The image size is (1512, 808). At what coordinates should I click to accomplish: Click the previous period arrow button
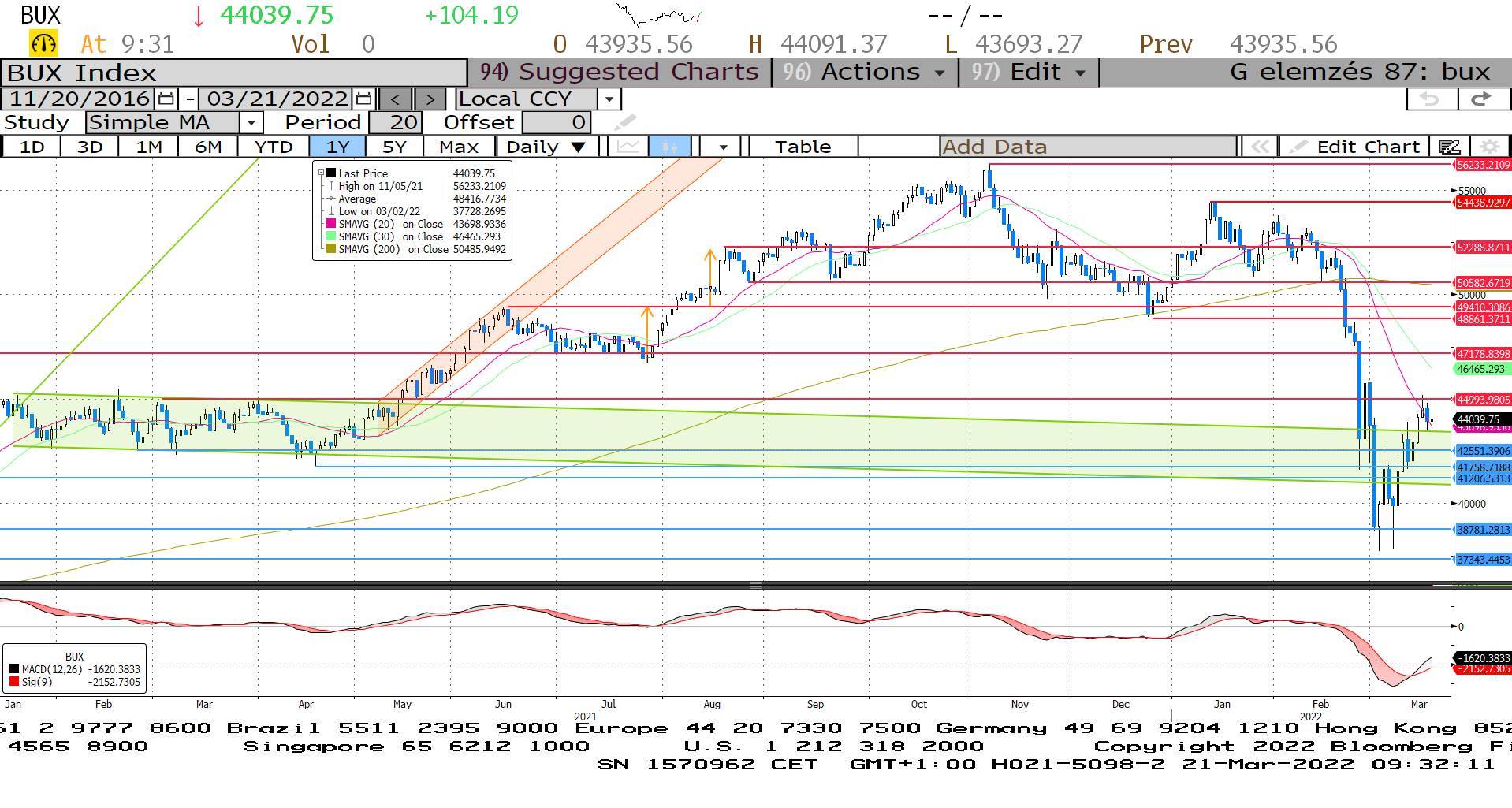click(396, 99)
